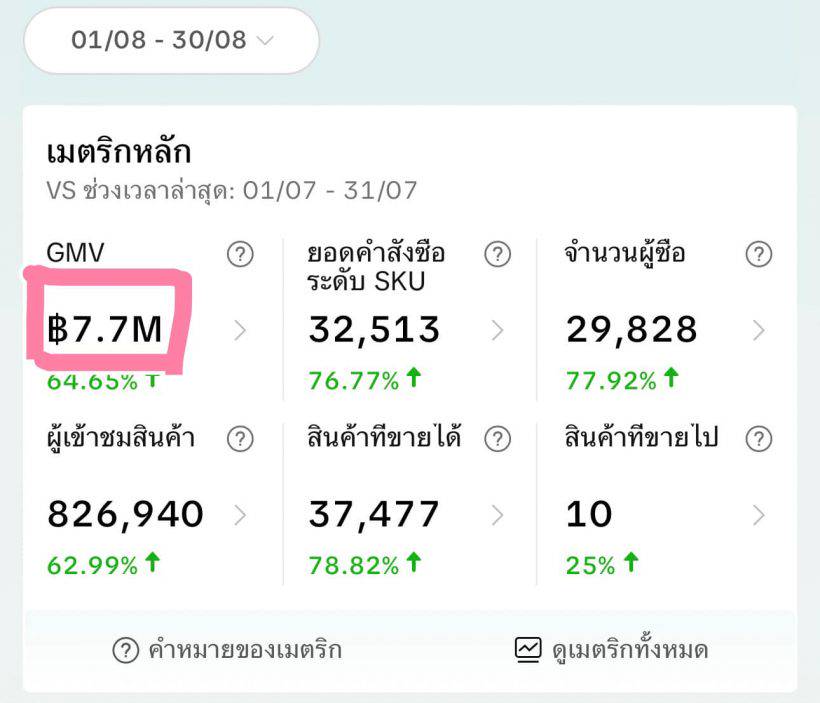Expand the chevron next to value 10
The height and width of the screenshot is (703, 820).
[x=759, y=515]
